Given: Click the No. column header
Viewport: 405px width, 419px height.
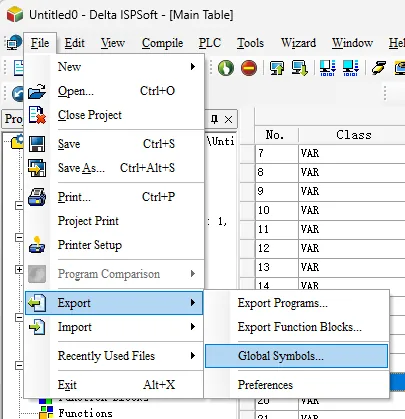Looking at the screenshot, I should coord(275,135).
